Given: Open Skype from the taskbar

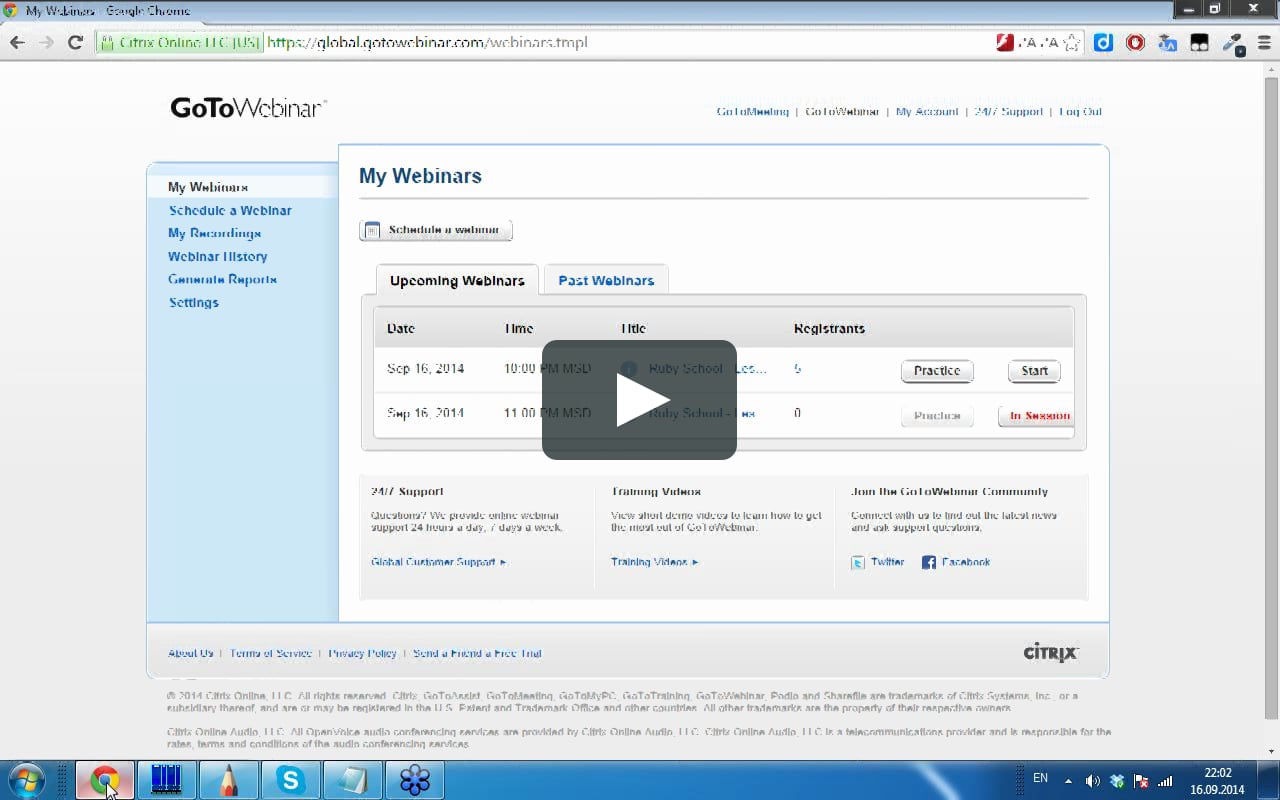Looking at the screenshot, I should 290,780.
